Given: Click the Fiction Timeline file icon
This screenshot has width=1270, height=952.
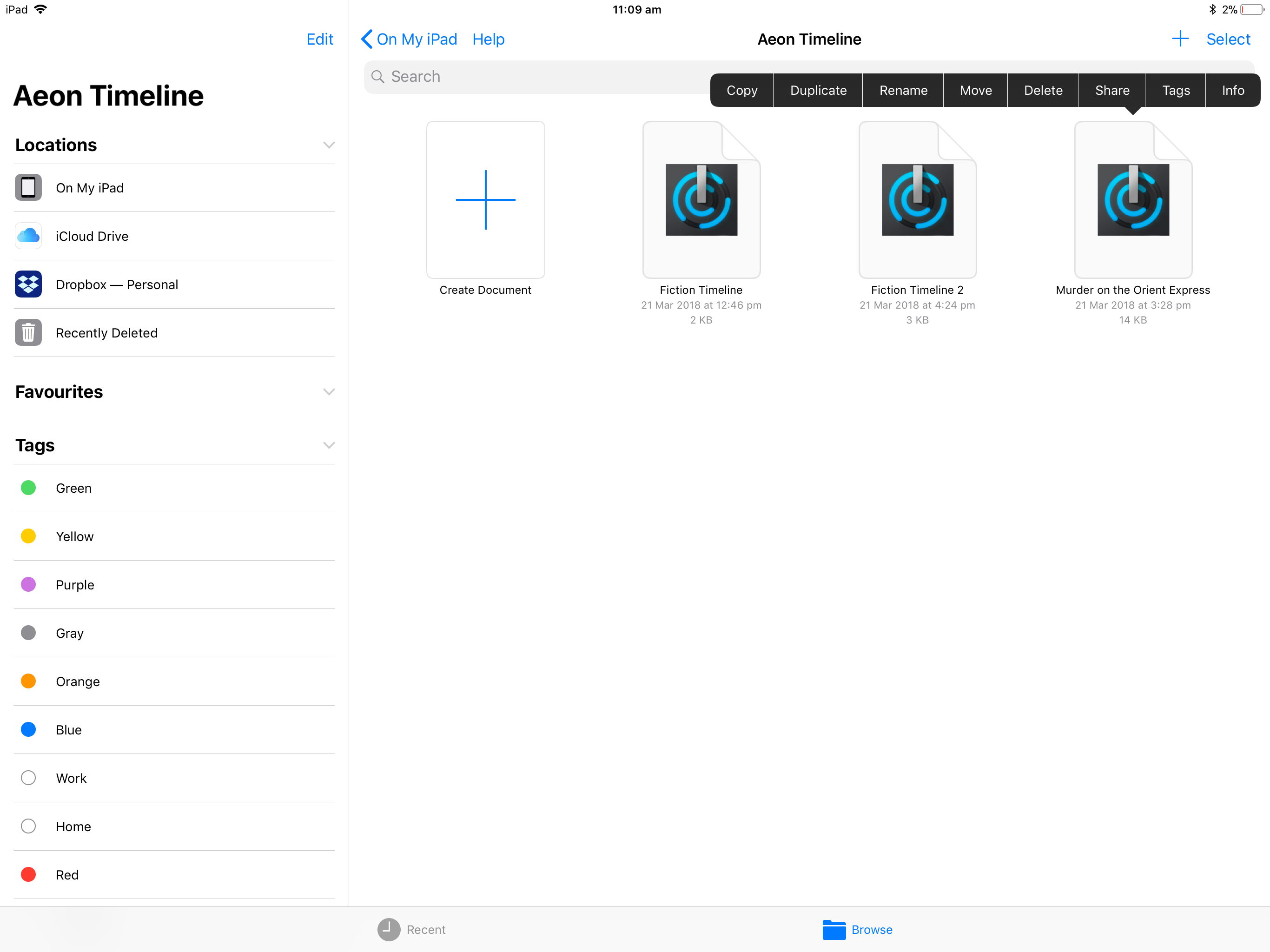Looking at the screenshot, I should [x=700, y=199].
